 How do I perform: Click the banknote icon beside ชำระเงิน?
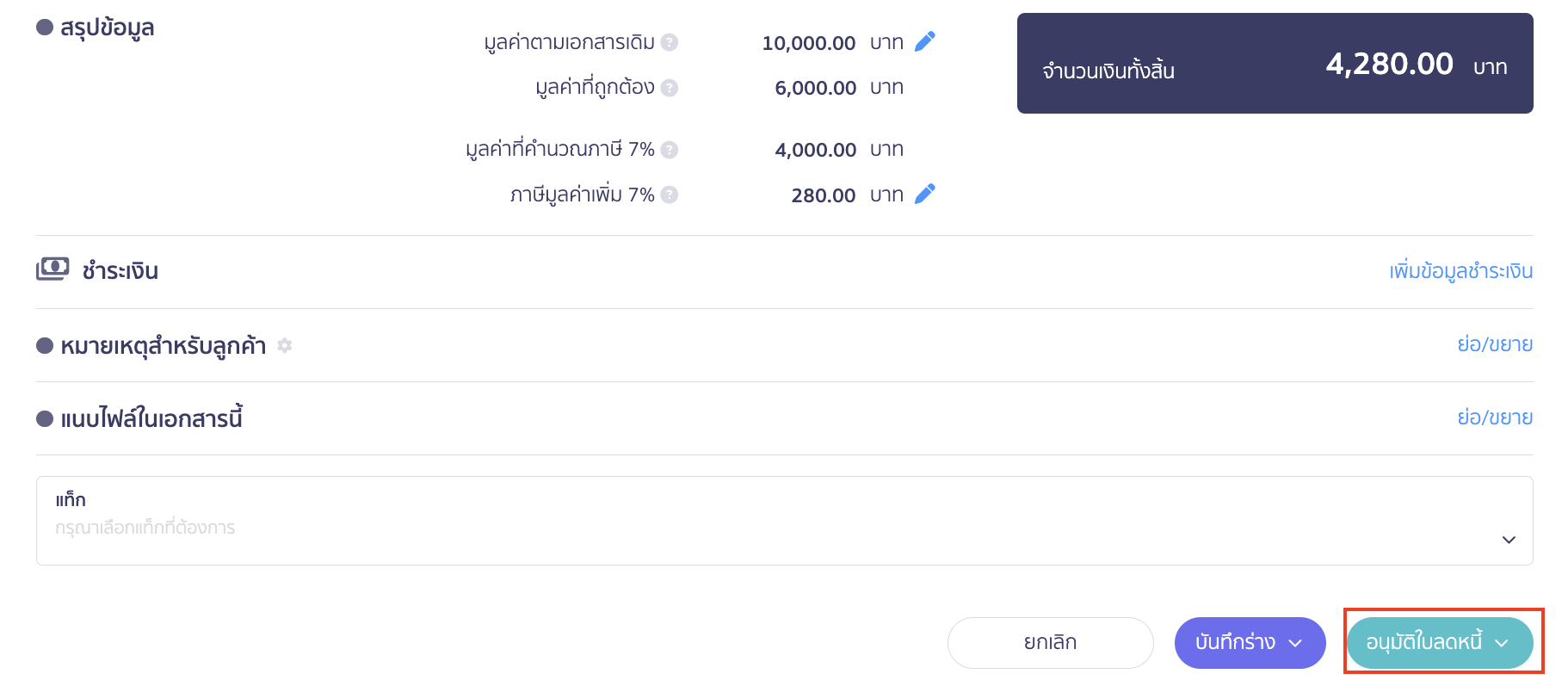coord(53,269)
